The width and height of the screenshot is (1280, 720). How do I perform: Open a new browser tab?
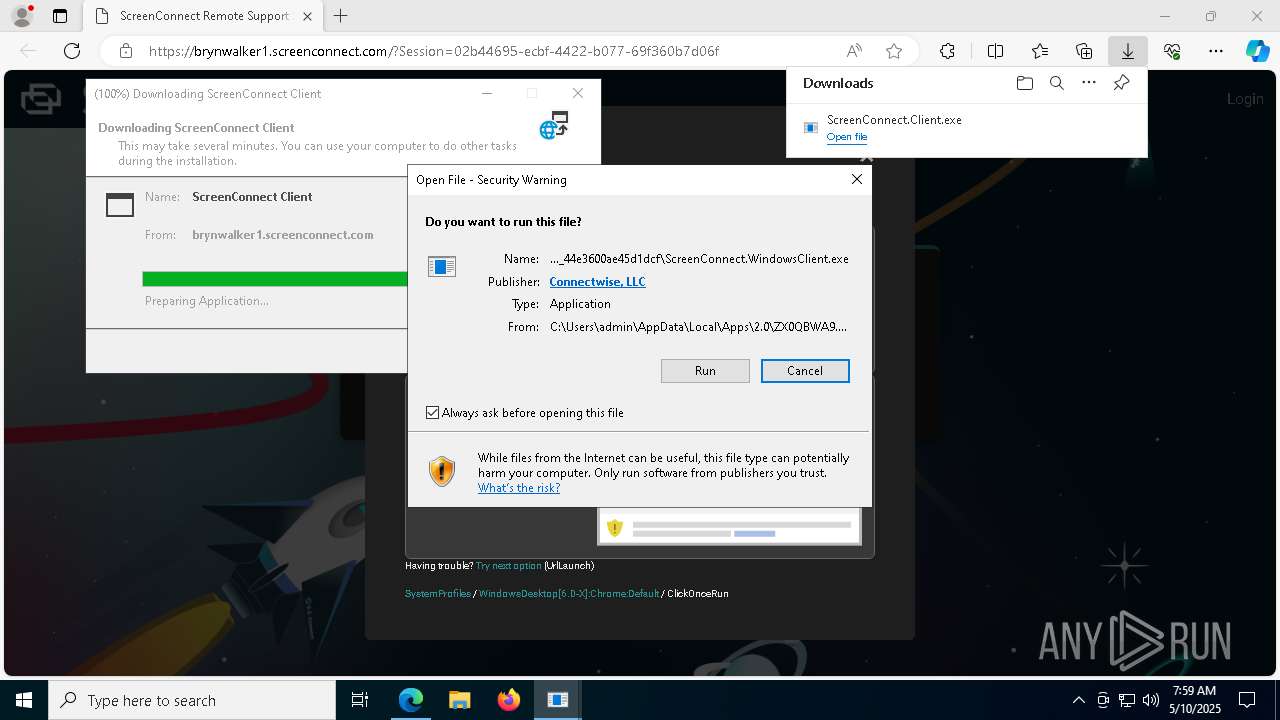(341, 16)
